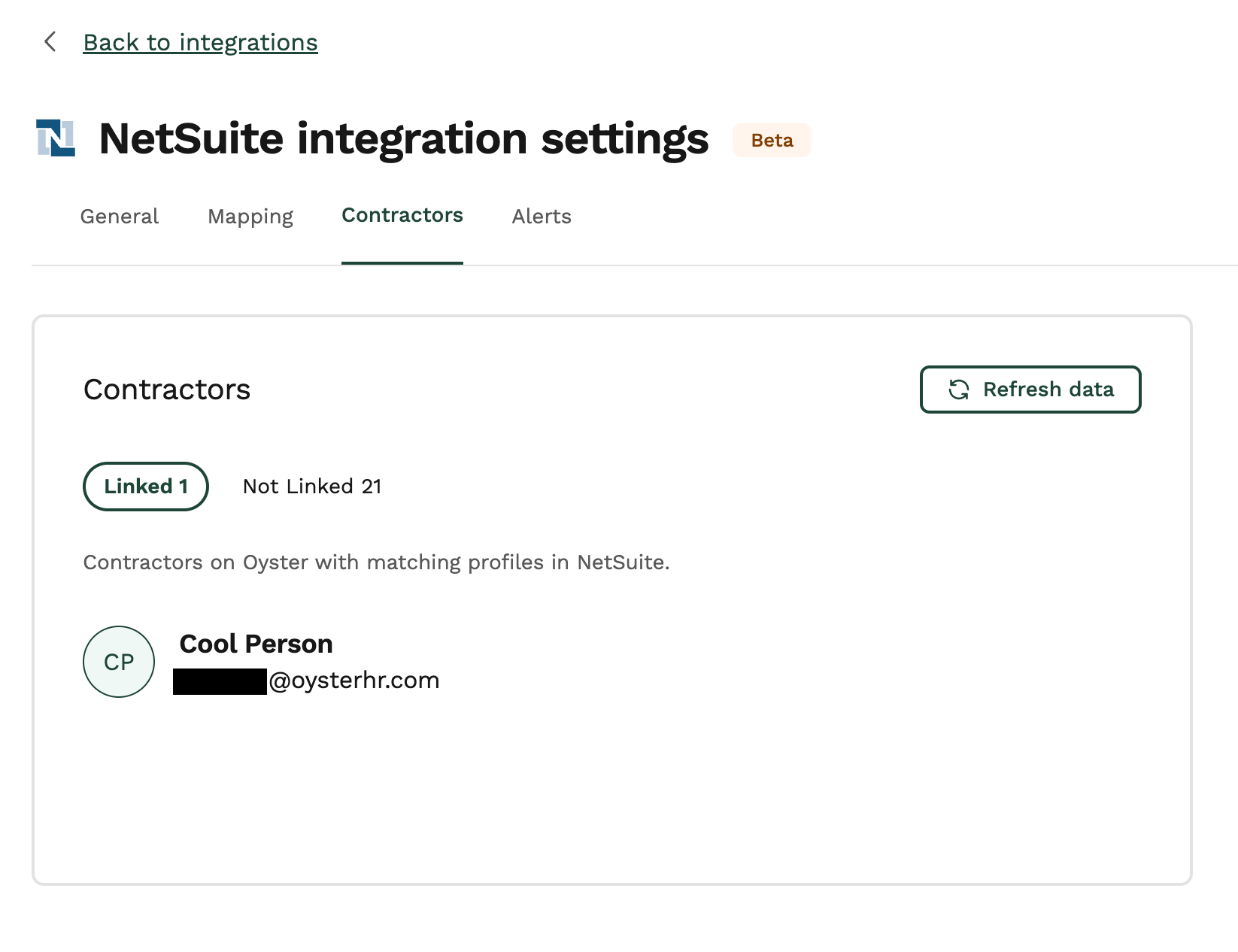Viewport: 1238px width, 952px height.
Task: Select the Contractors tab
Action: (402, 216)
